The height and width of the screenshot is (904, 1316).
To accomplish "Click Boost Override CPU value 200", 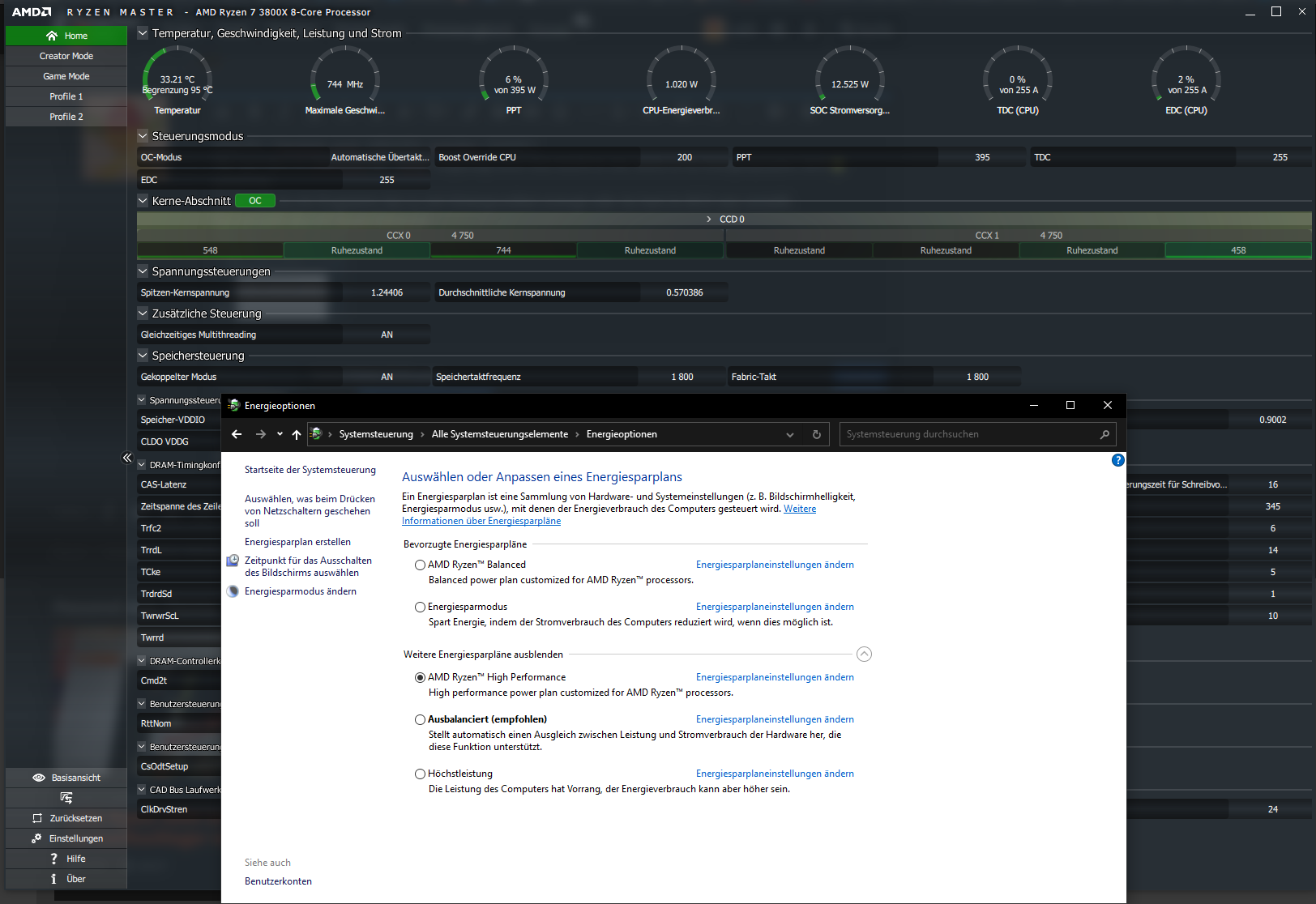I will coord(684,157).
